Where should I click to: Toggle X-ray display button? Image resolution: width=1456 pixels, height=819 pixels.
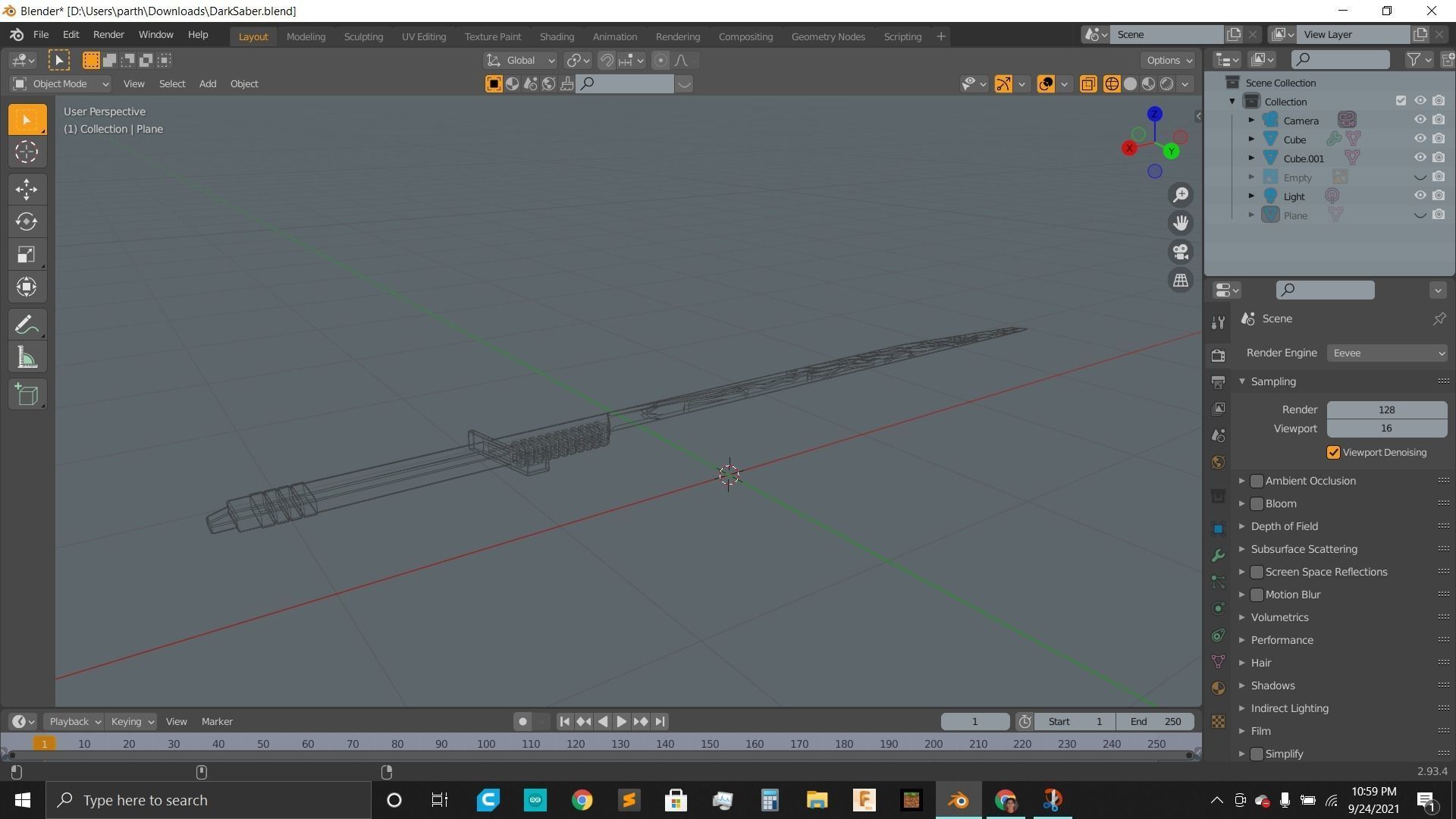(1088, 84)
